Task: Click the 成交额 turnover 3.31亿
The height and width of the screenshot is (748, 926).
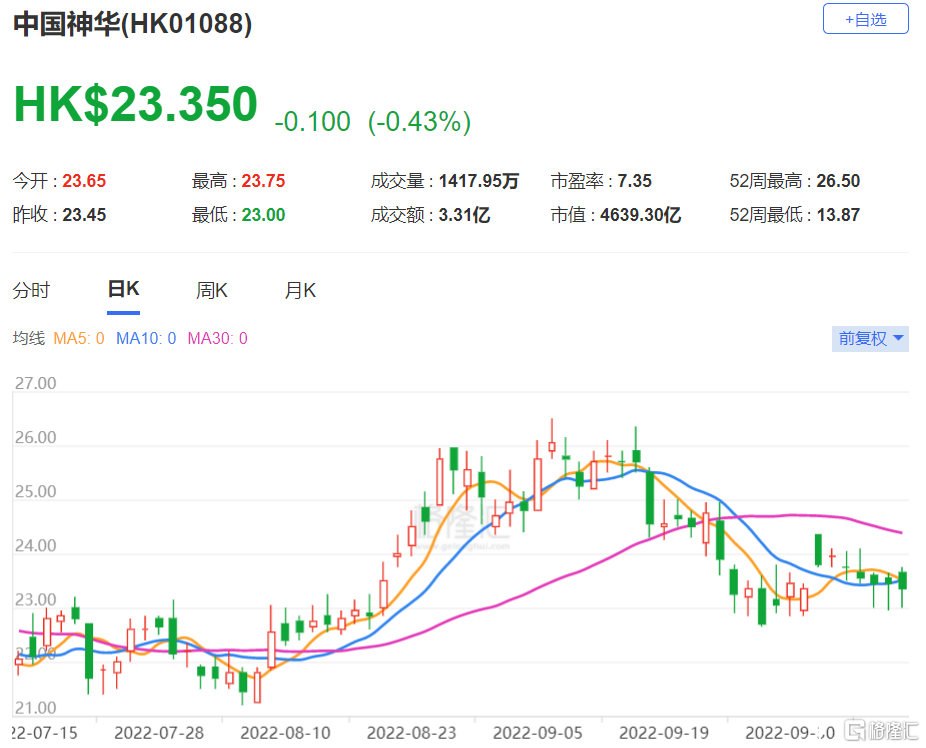Action: [x=464, y=215]
